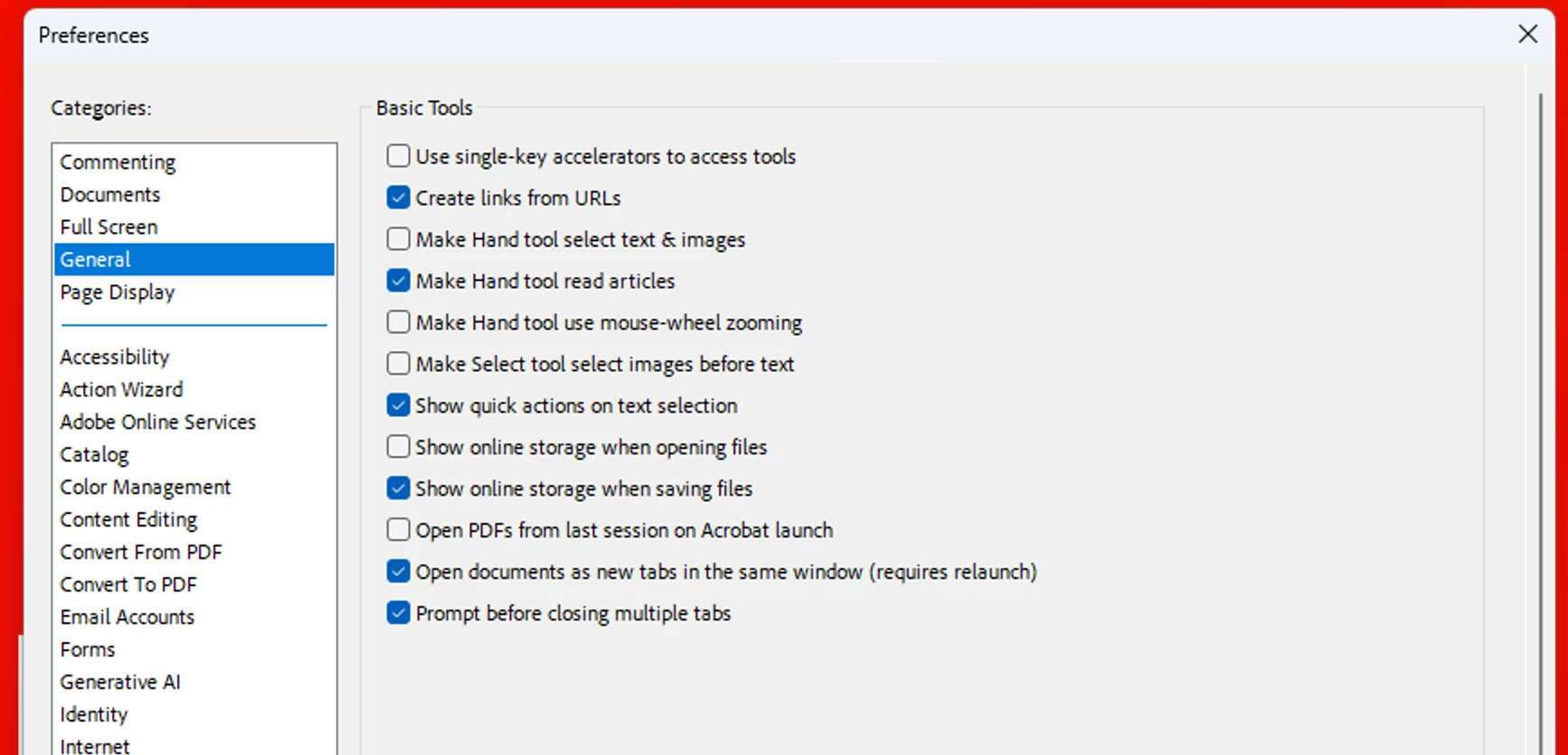Enable Make Hand tool select text & images
The height and width of the screenshot is (755, 1568).
tap(398, 239)
